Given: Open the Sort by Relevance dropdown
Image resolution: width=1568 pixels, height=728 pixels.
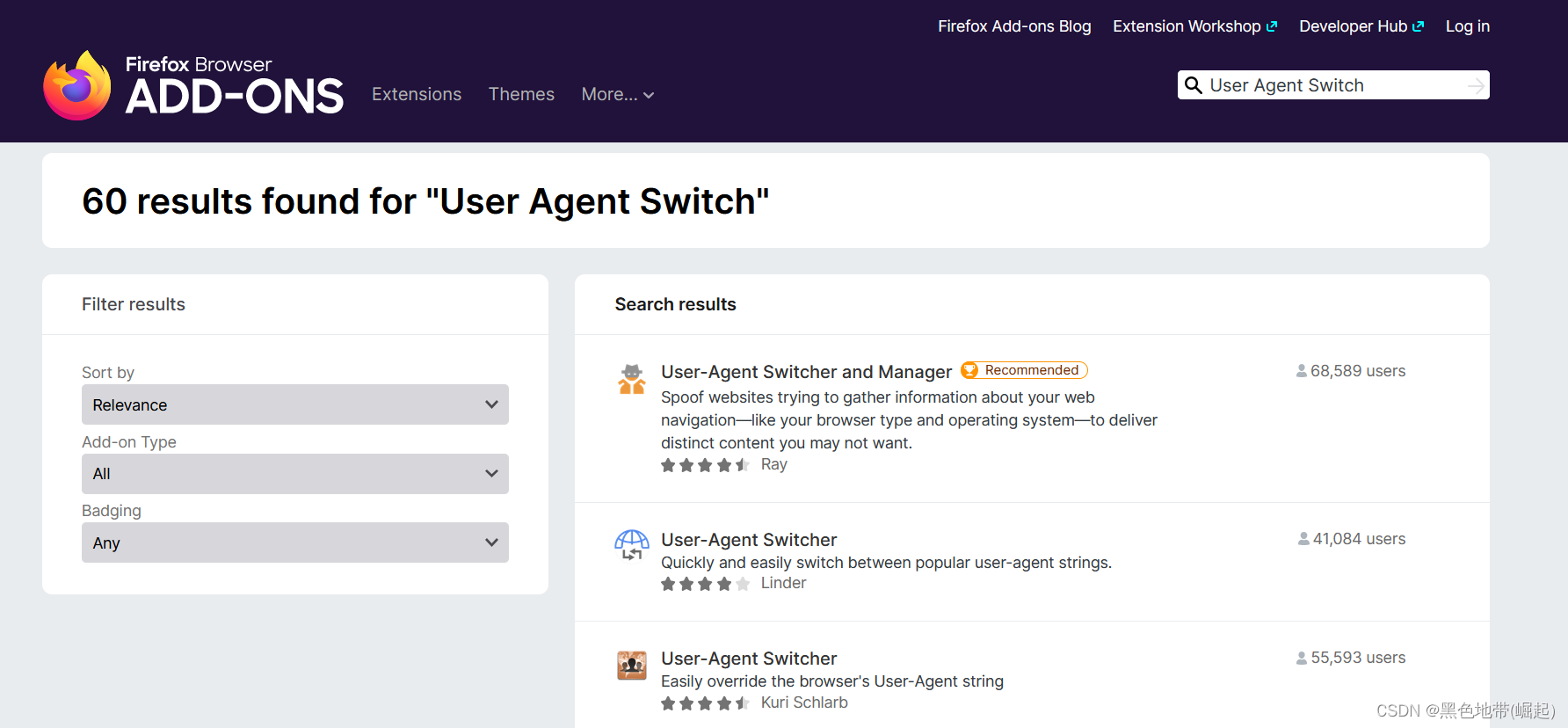Looking at the screenshot, I should point(295,404).
